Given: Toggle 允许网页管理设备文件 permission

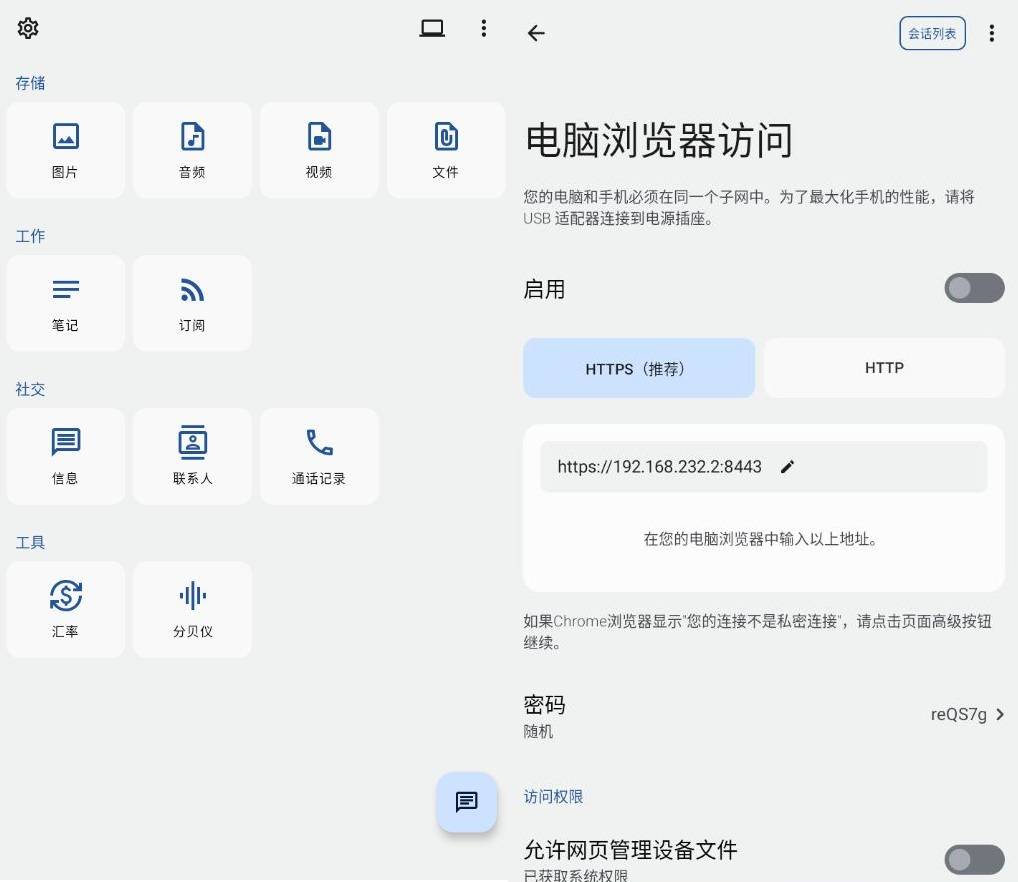Looking at the screenshot, I should 974,859.
